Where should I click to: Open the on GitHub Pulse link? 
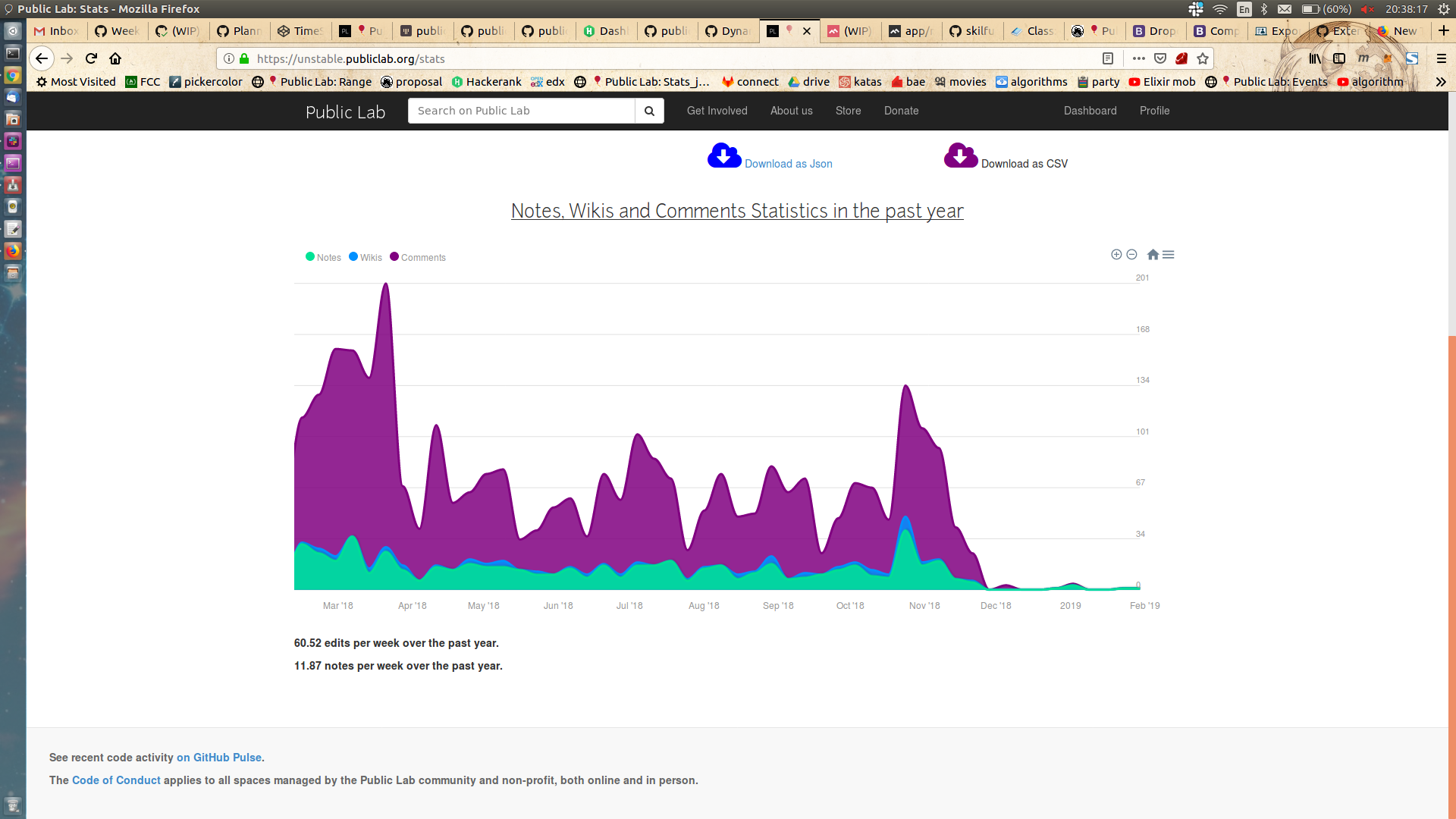[219, 758]
